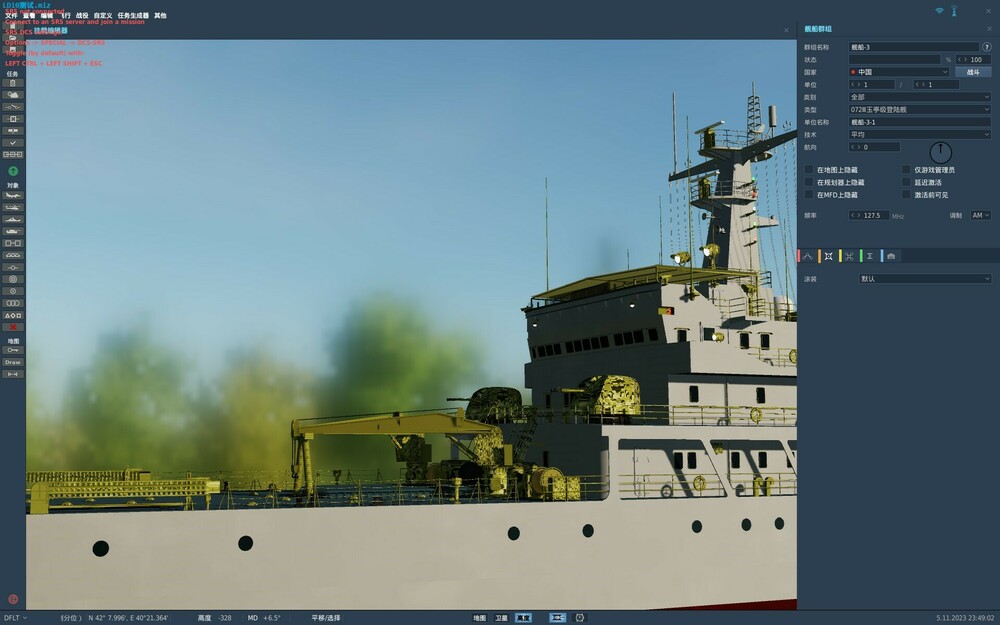Image resolution: width=1000 pixels, height=625 pixels.
Task: Enable 激活前可见 checkbox
Action: tap(906, 195)
